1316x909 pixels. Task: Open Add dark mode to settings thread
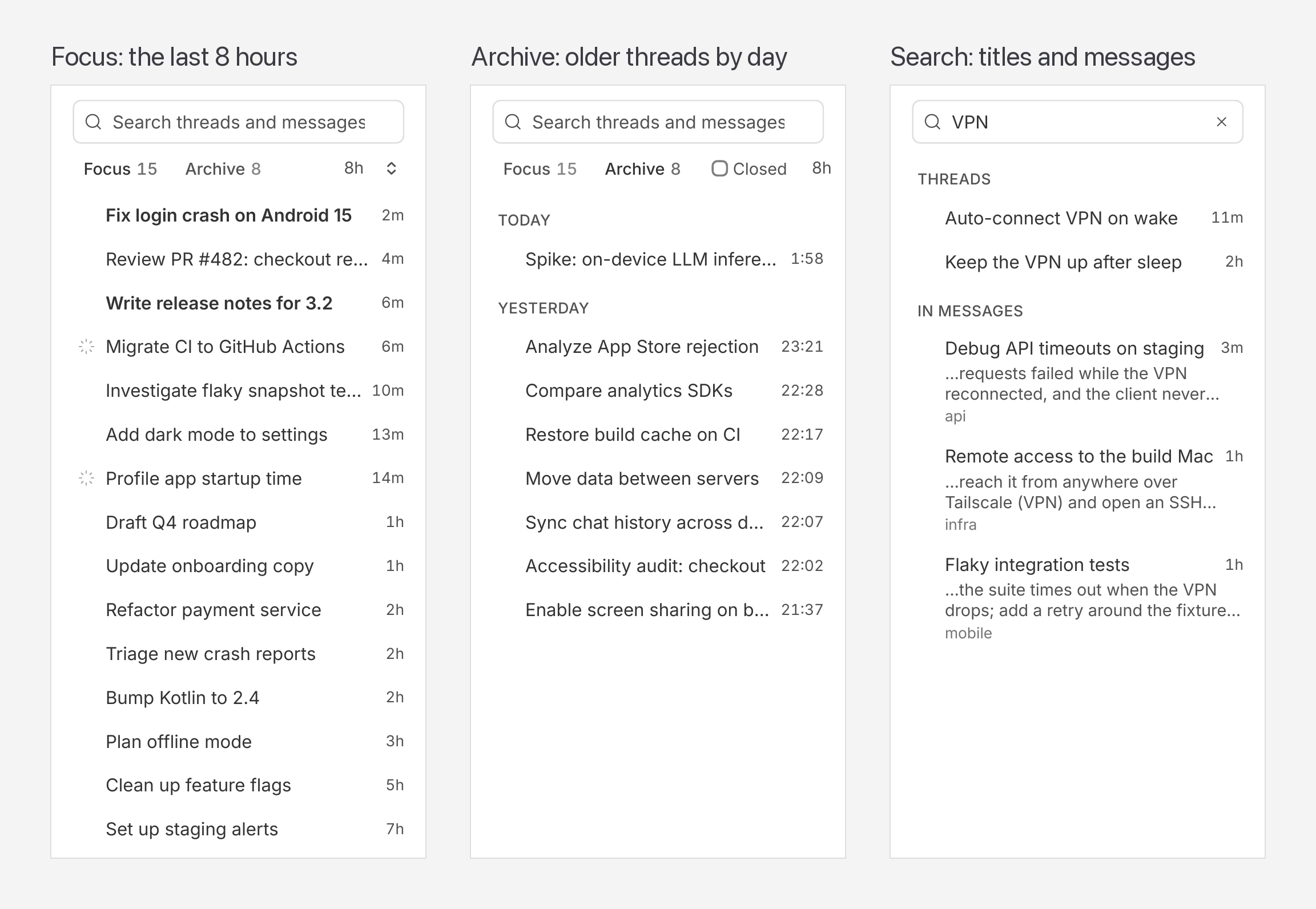click(x=239, y=435)
